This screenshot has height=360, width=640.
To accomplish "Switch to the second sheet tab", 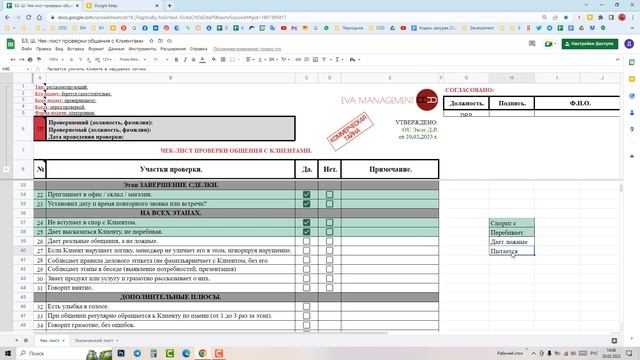I will pos(96,340).
